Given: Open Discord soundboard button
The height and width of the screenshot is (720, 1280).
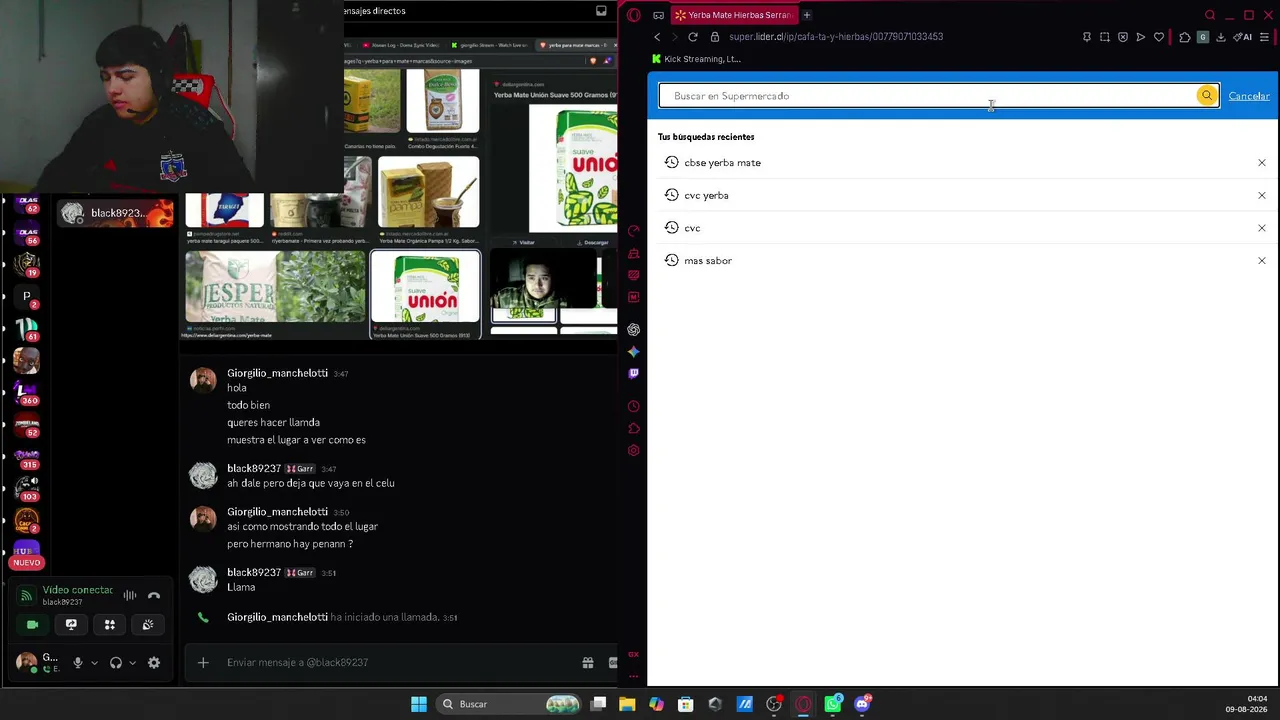Looking at the screenshot, I should (148, 625).
